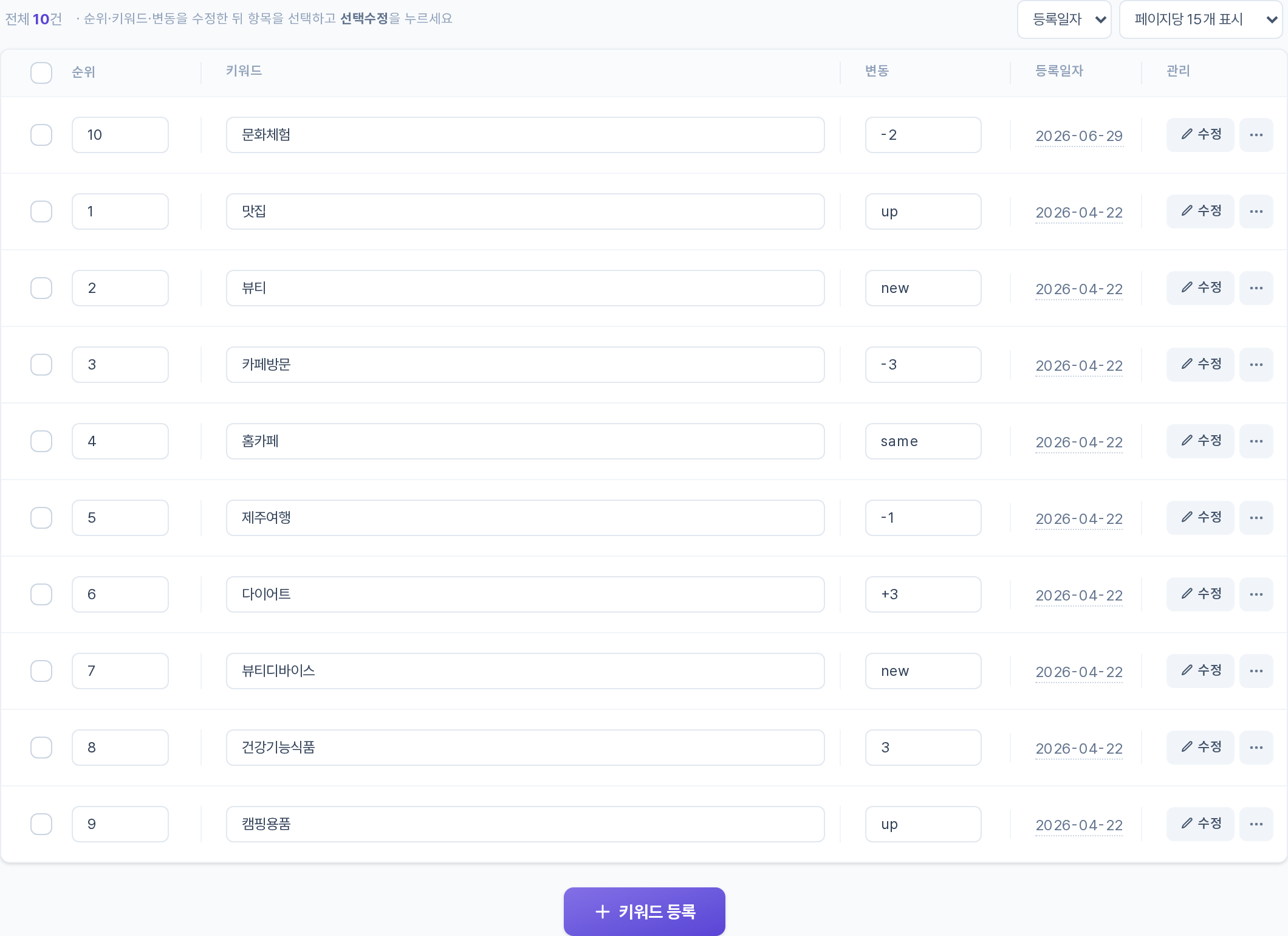Open more options for 문화체험 row

1256,135
